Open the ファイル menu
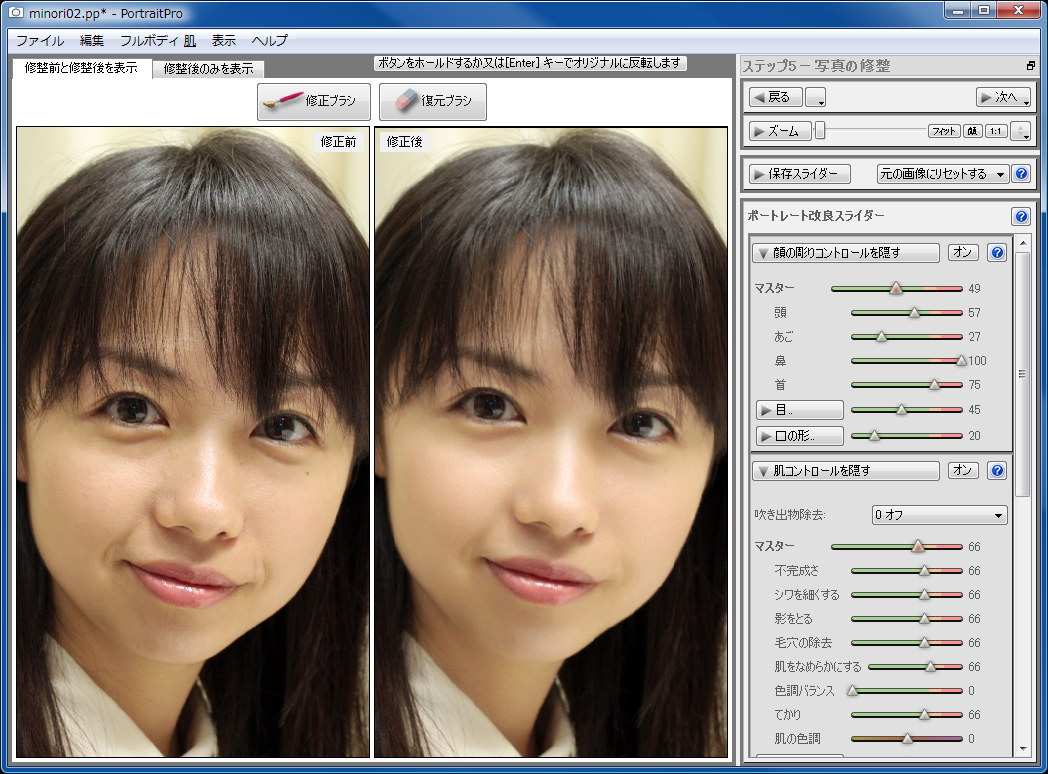Screen dimensions: 1048x774 (39, 41)
